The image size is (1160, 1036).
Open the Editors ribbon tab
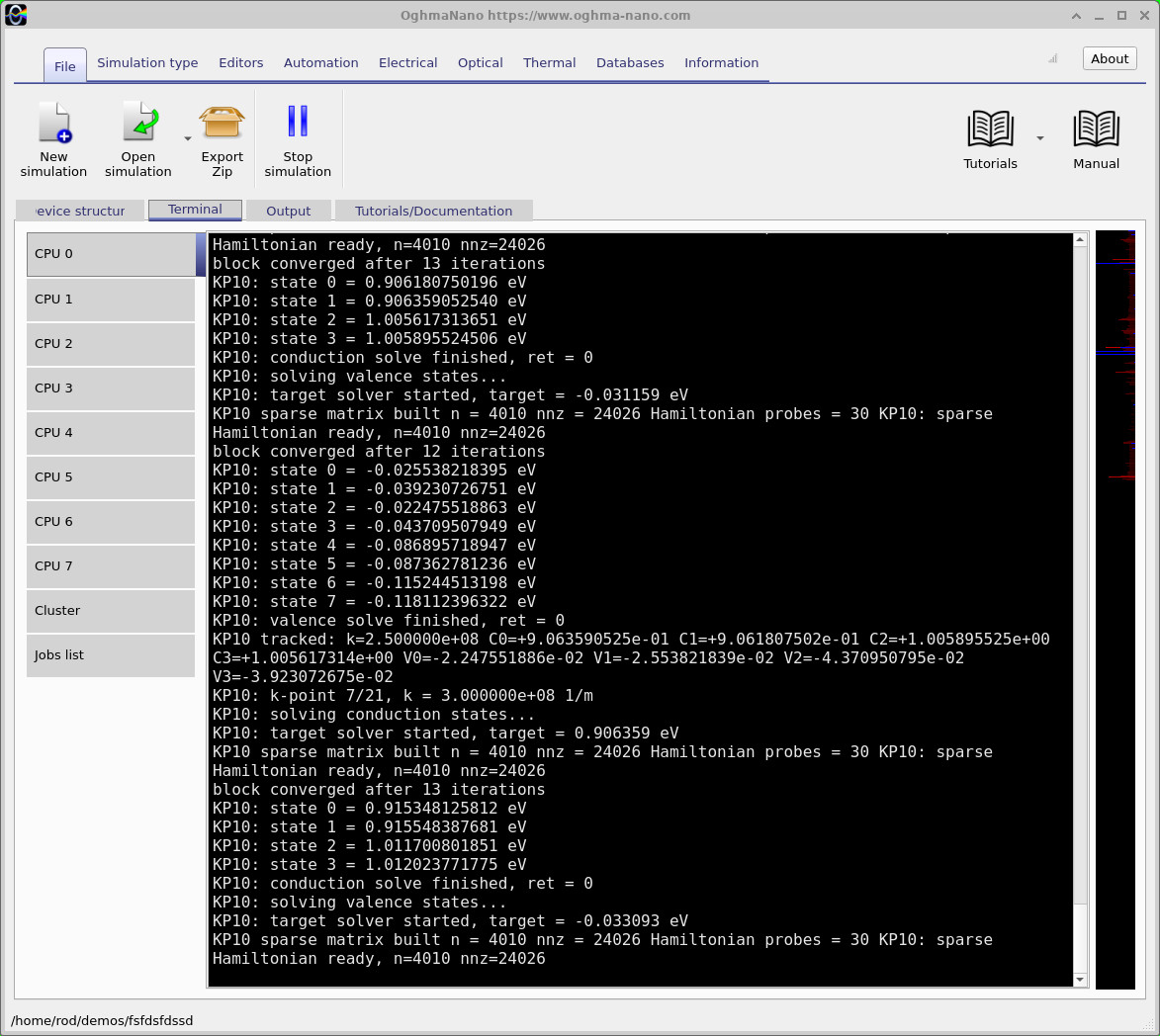point(240,63)
